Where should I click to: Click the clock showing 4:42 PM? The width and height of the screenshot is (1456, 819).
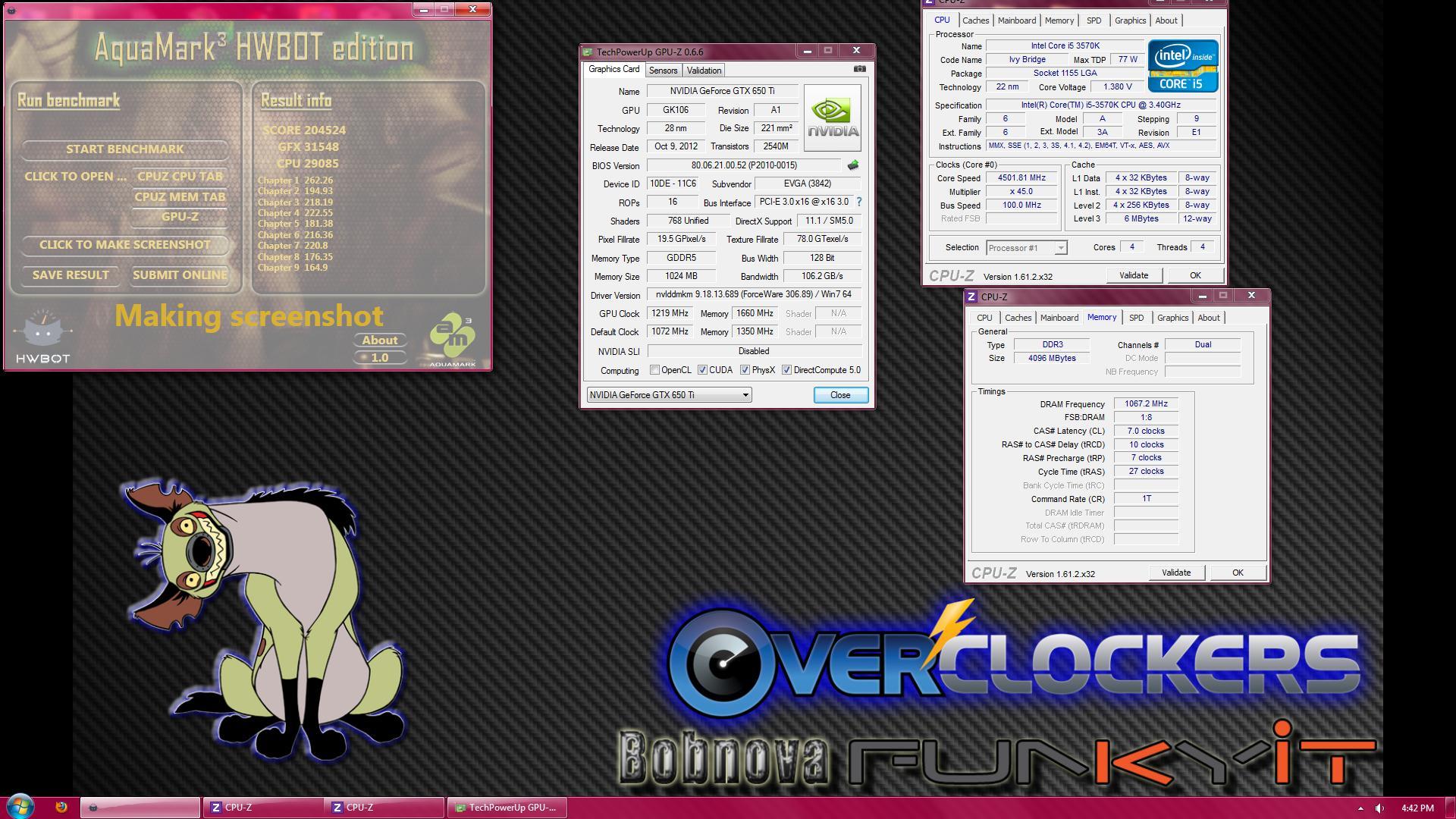coord(1417,808)
